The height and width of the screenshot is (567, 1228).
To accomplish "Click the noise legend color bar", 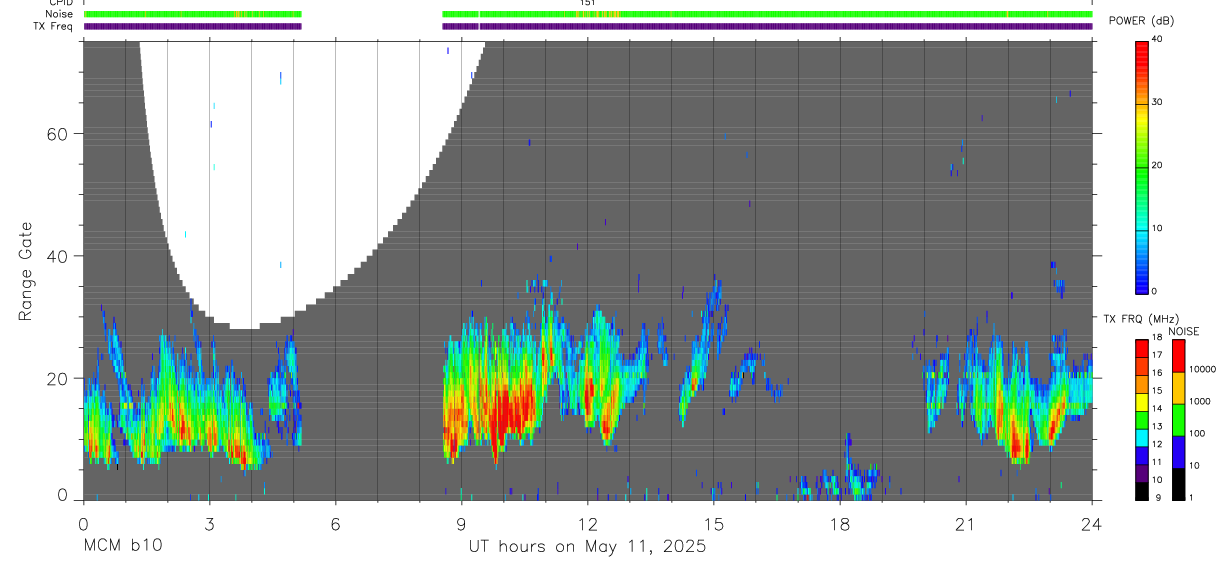I will click(1178, 419).
